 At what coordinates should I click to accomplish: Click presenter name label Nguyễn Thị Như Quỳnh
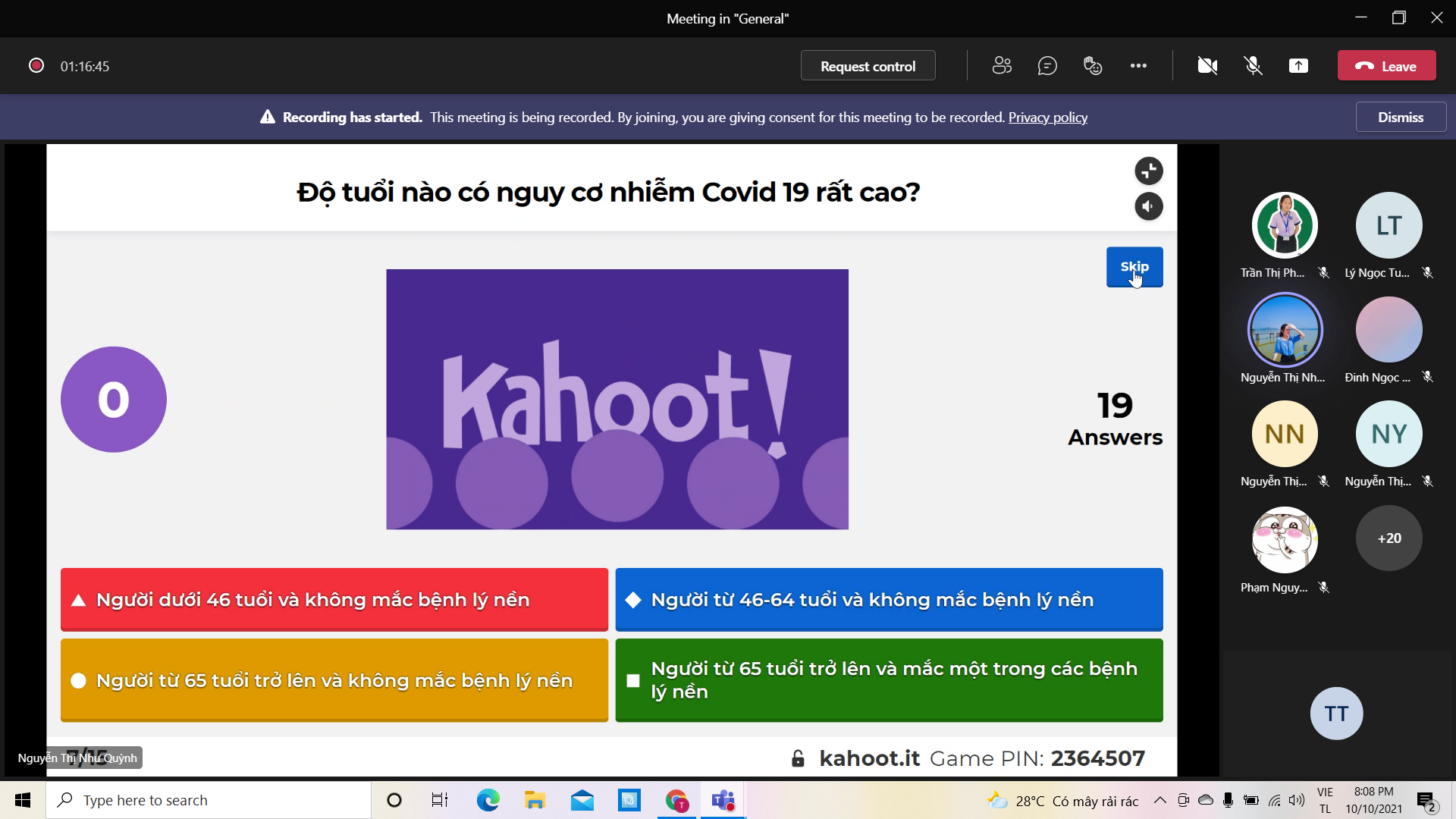77,758
